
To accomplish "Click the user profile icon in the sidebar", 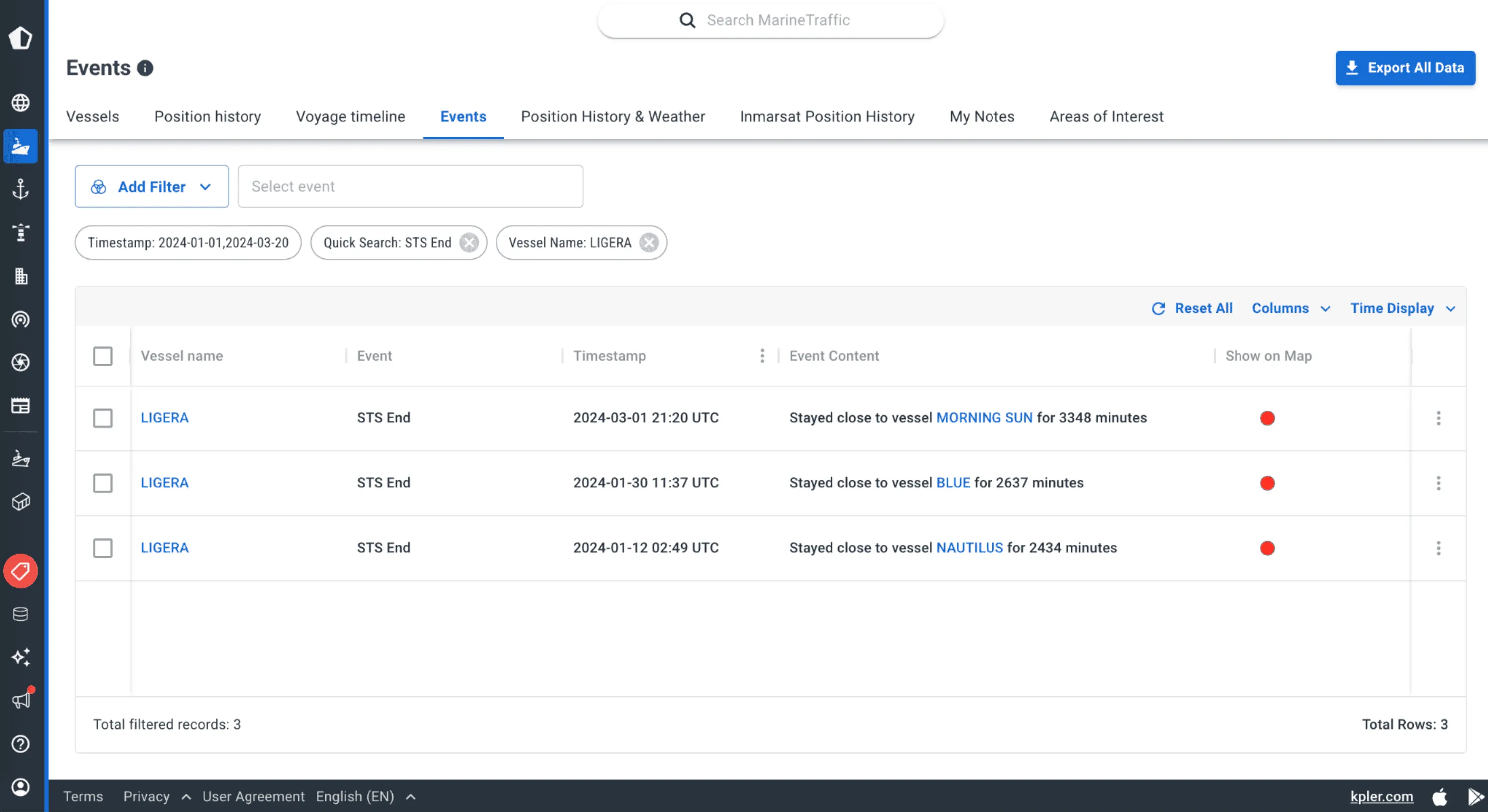I will [21, 787].
